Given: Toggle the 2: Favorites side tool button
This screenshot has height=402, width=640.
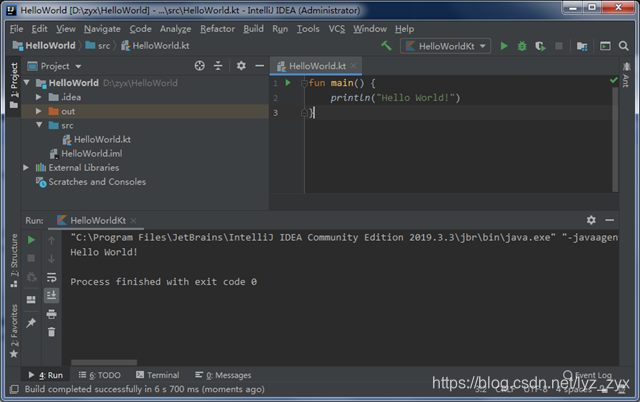Looking at the screenshot, I should coord(14,331).
